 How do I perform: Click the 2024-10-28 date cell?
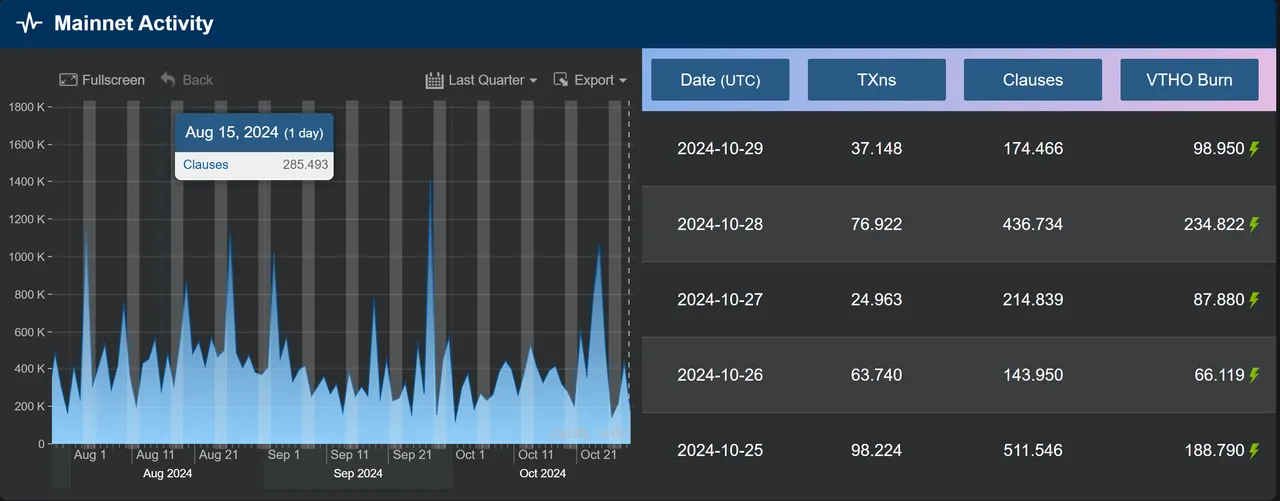(x=720, y=224)
